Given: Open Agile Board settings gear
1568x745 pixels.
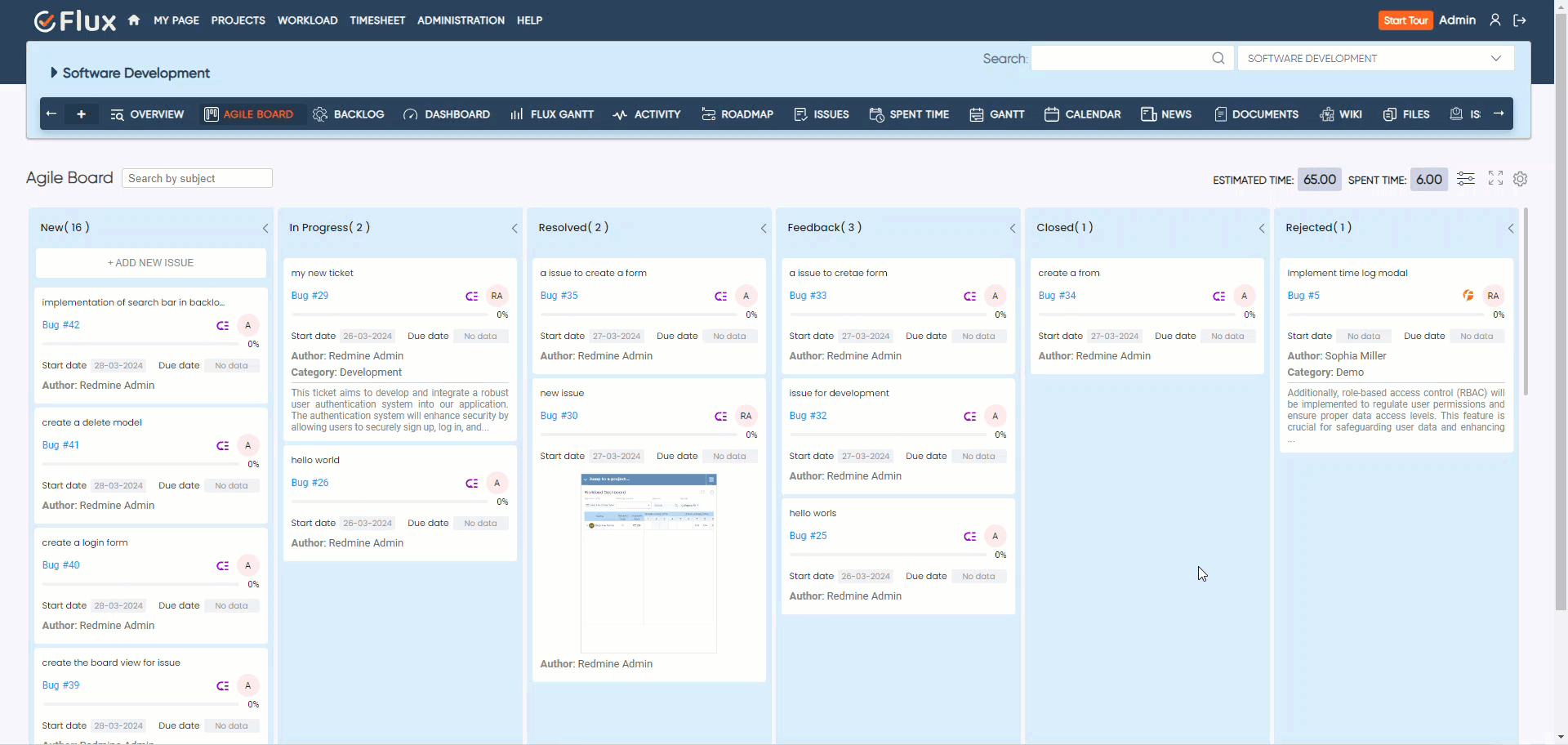Looking at the screenshot, I should pyautogui.click(x=1520, y=179).
